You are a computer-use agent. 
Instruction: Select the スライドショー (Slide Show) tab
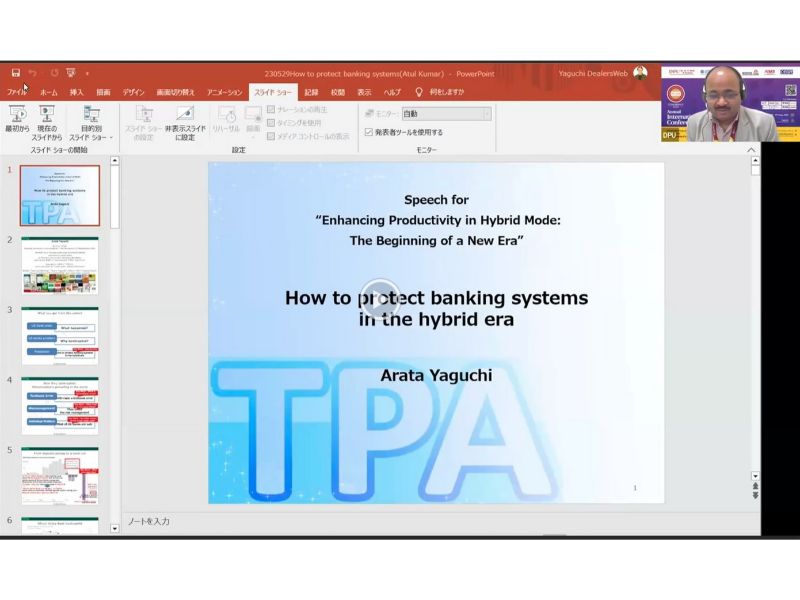pos(273,92)
